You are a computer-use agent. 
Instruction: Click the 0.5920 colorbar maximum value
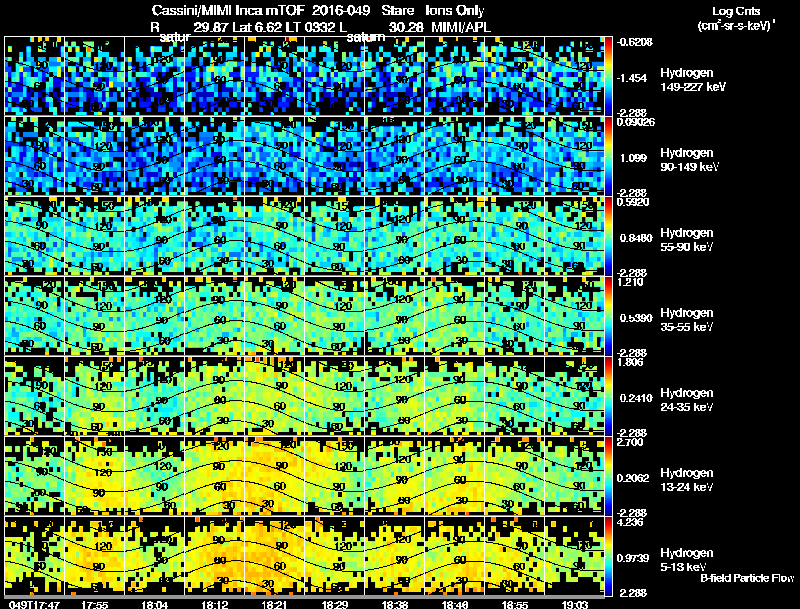click(633, 202)
